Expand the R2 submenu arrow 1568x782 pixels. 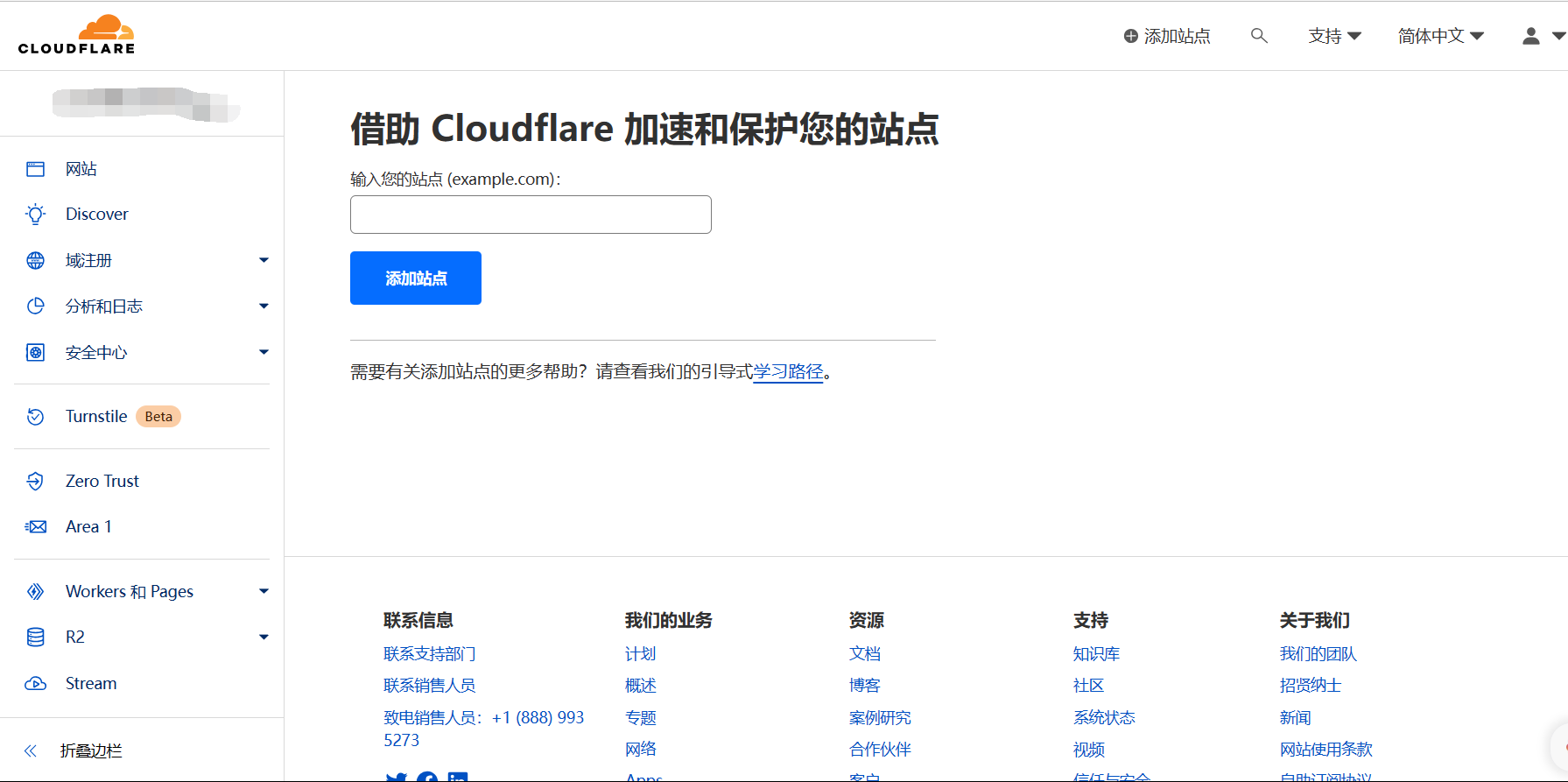[264, 637]
